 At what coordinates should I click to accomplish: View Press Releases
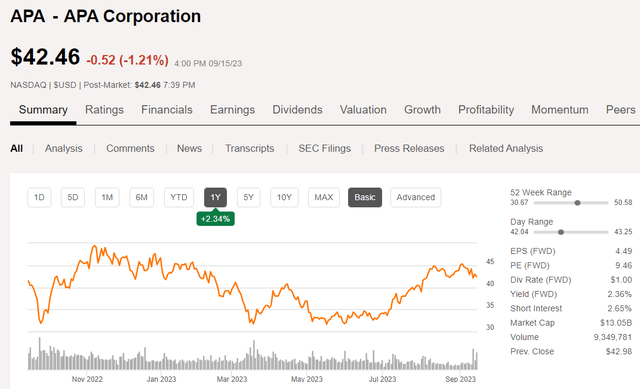point(409,149)
